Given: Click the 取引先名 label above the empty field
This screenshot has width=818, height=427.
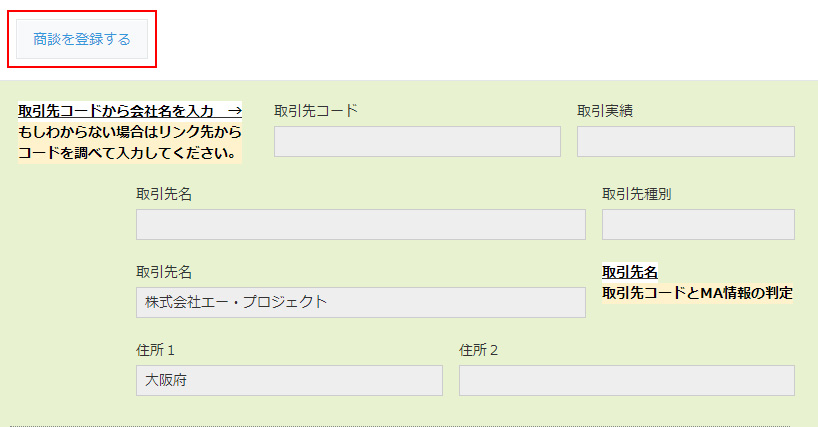Looking at the screenshot, I should pyautogui.click(x=164, y=194).
